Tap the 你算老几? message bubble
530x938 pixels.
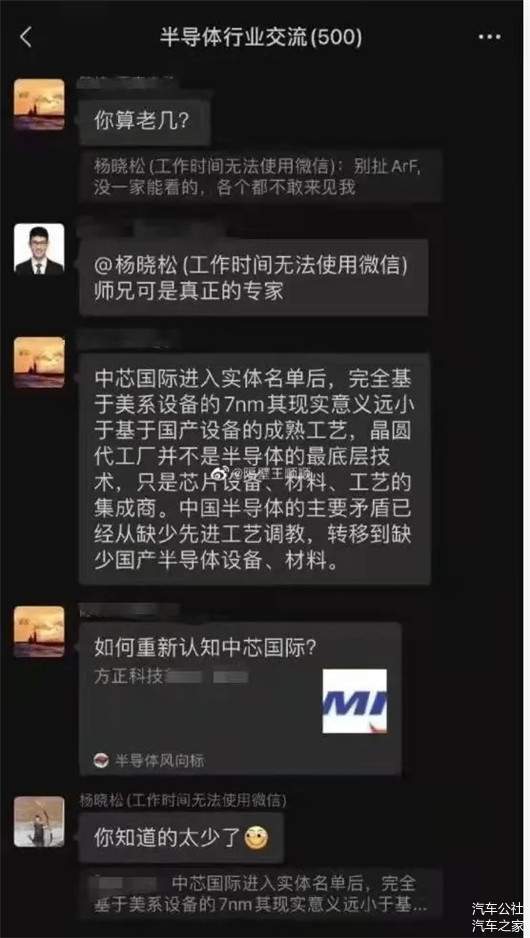[x=145, y=121]
